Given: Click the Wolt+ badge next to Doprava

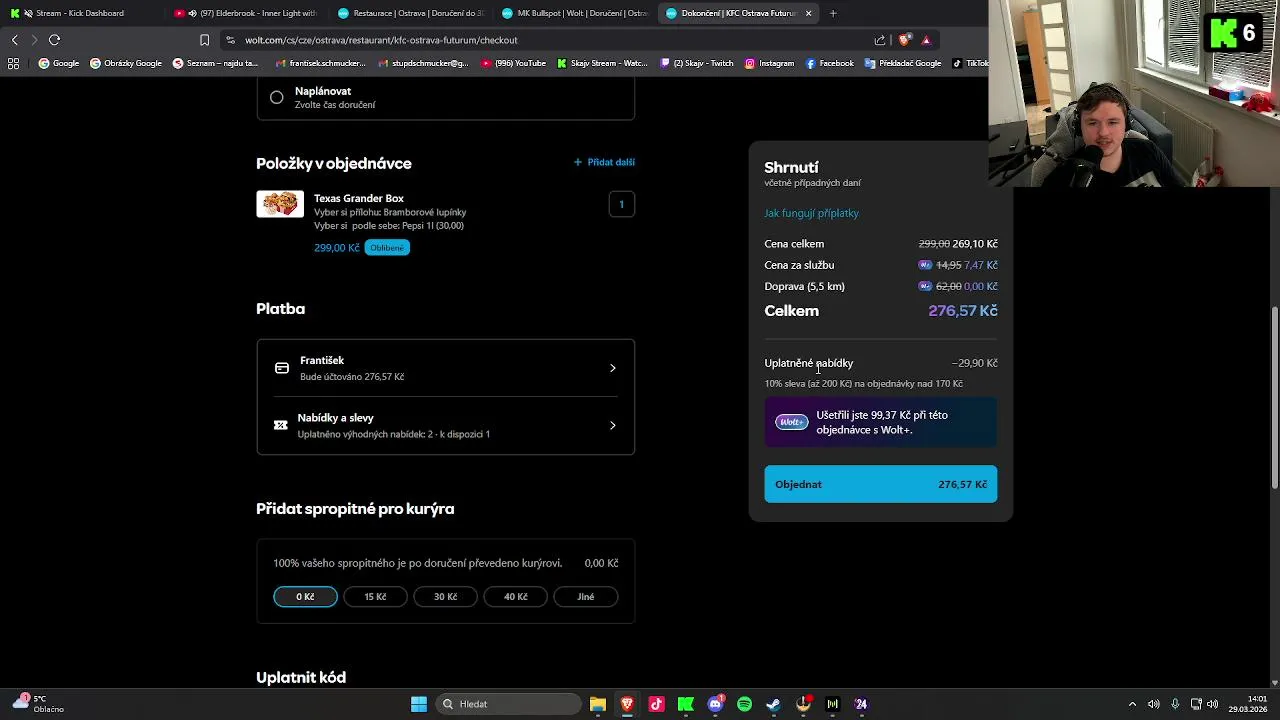Looking at the screenshot, I should pyautogui.click(x=925, y=286).
